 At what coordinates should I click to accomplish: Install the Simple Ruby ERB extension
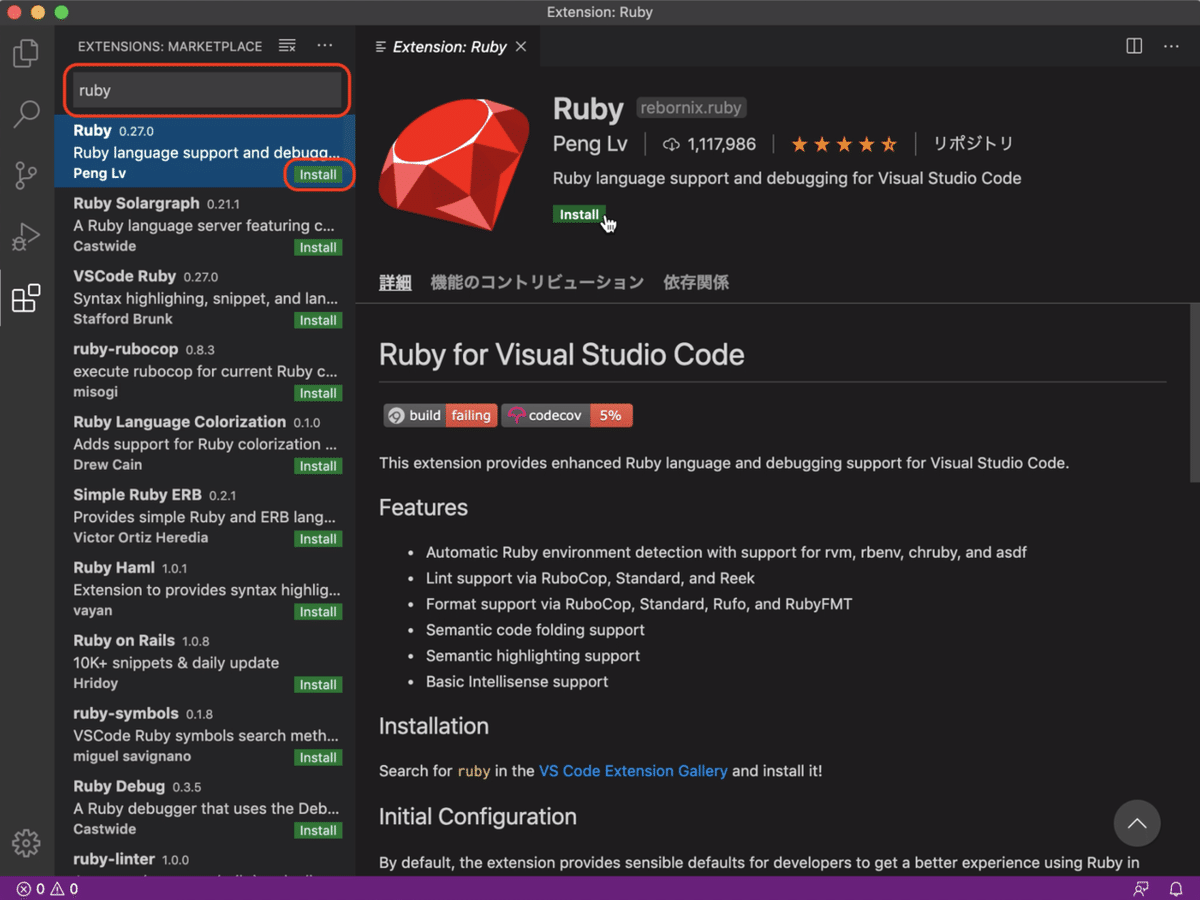pos(318,539)
